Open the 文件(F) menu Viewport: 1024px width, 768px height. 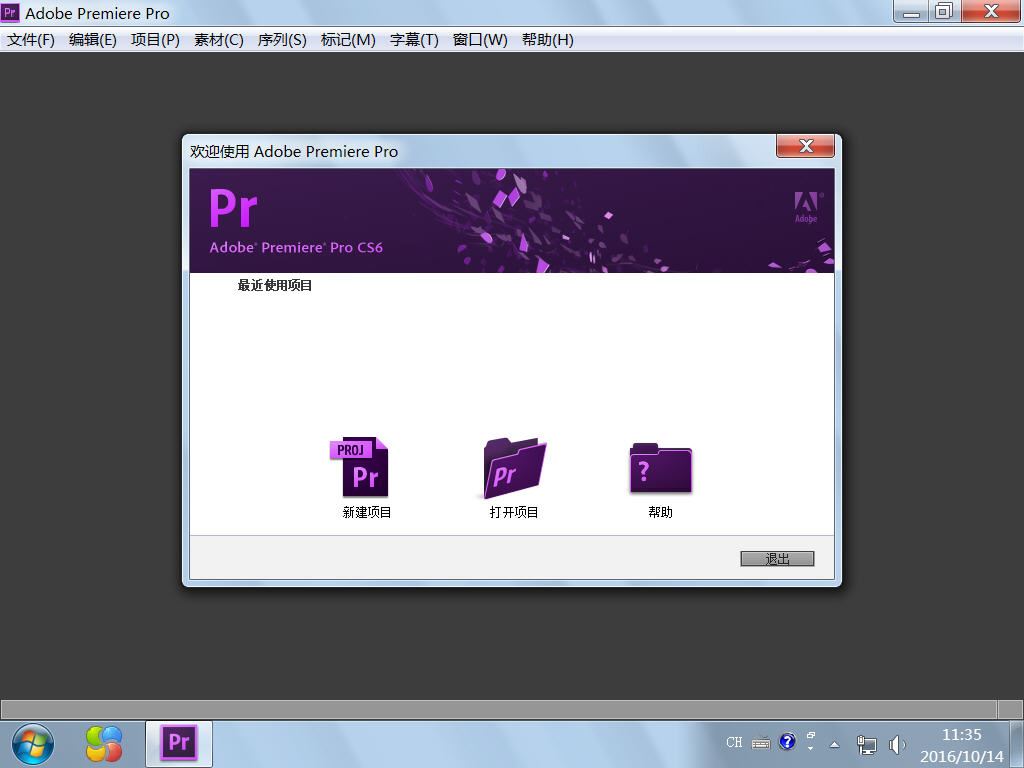(x=31, y=40)
